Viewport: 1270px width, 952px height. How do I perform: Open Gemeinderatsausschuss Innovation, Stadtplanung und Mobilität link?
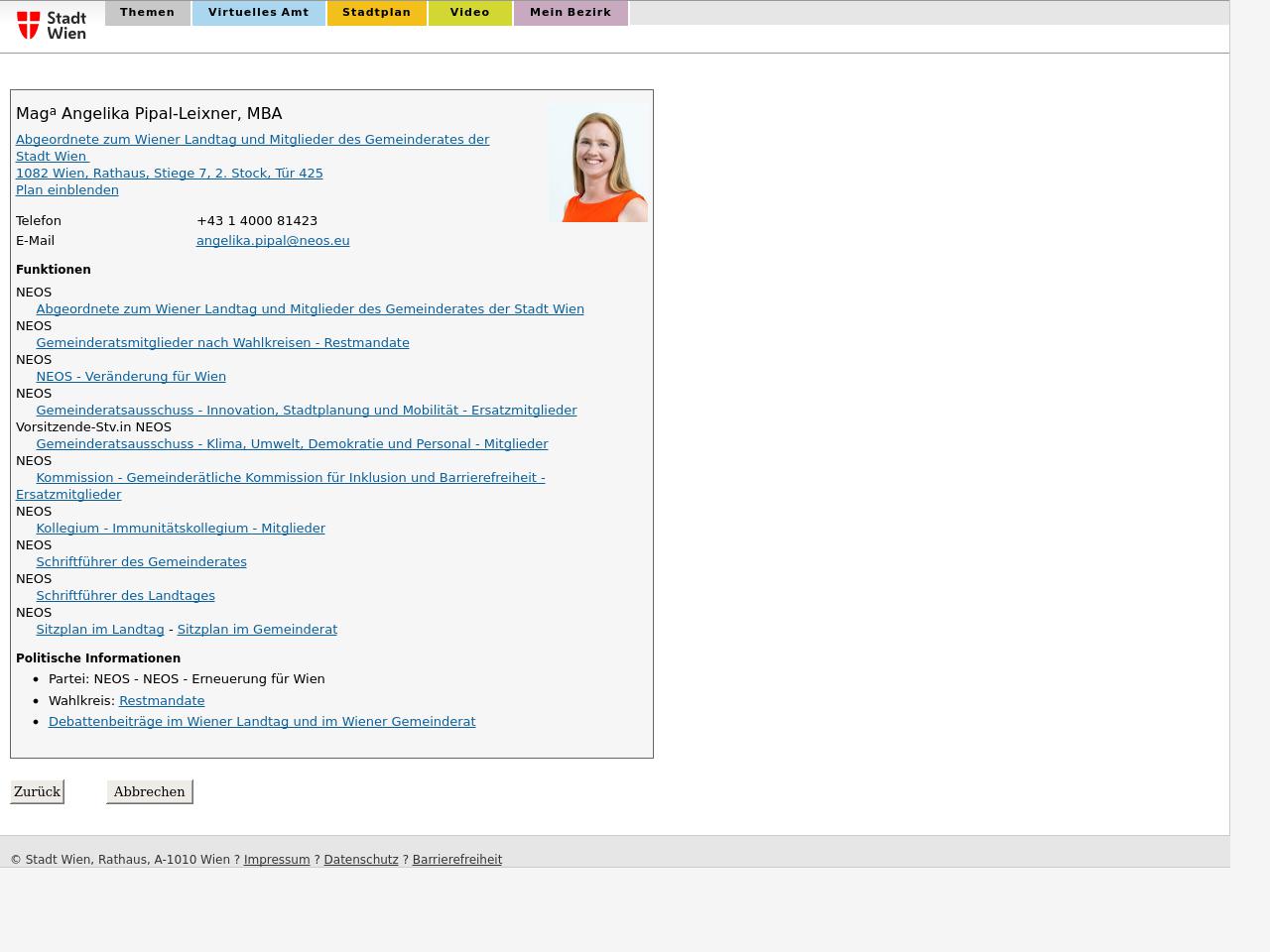click(306, 410)
